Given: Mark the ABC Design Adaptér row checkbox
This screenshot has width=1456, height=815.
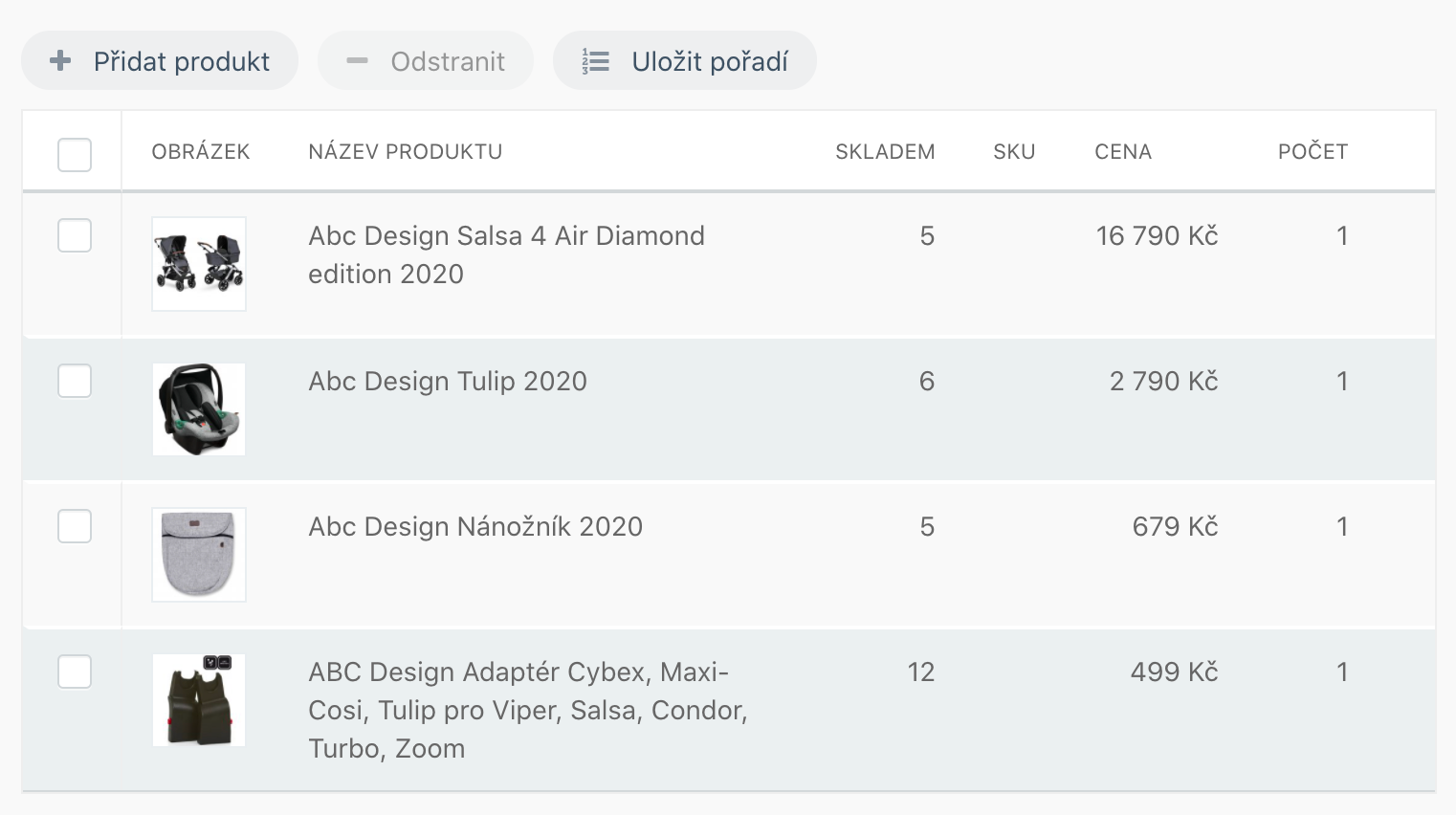Looking at the screenshot, I should (75, 672).
